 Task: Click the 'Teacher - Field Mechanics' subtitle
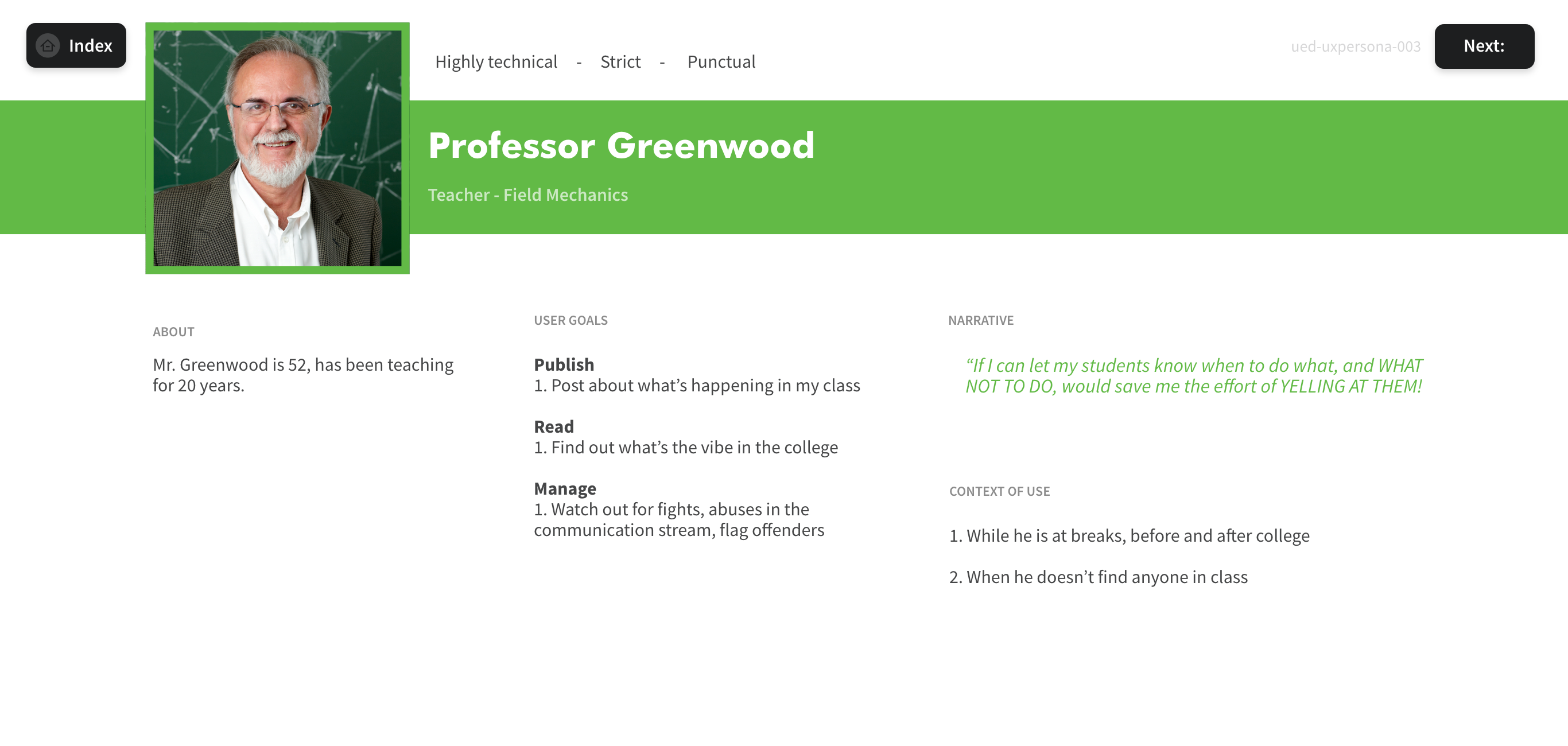click(527, 195)
